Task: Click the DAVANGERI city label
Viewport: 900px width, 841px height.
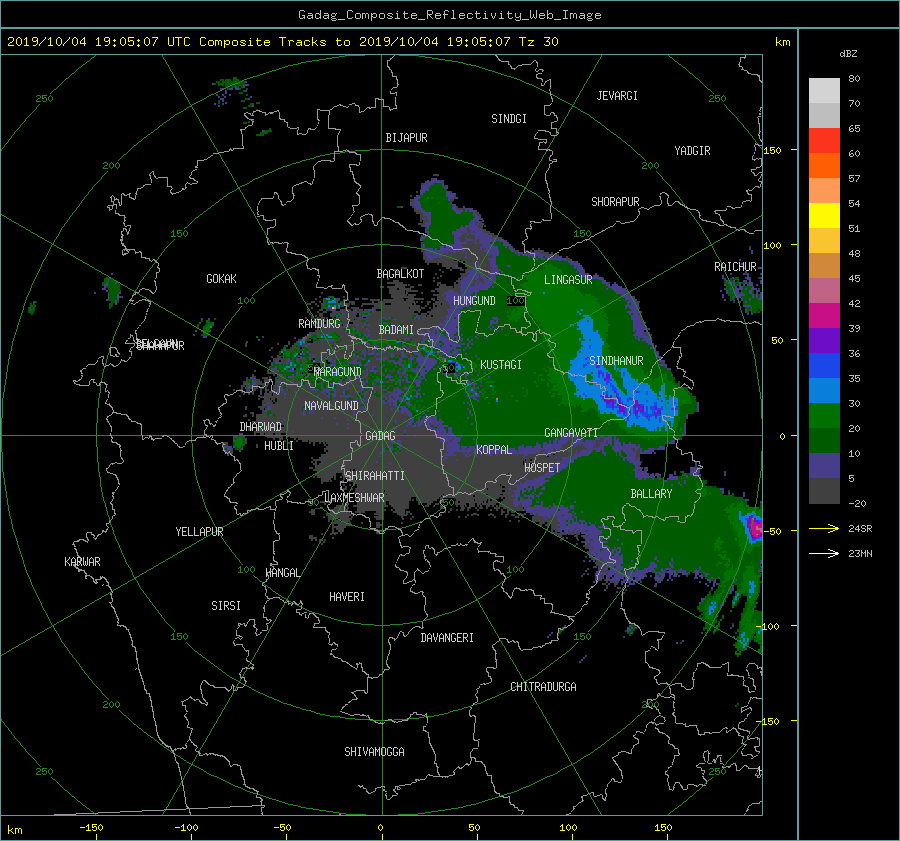Action: [447, 638]
